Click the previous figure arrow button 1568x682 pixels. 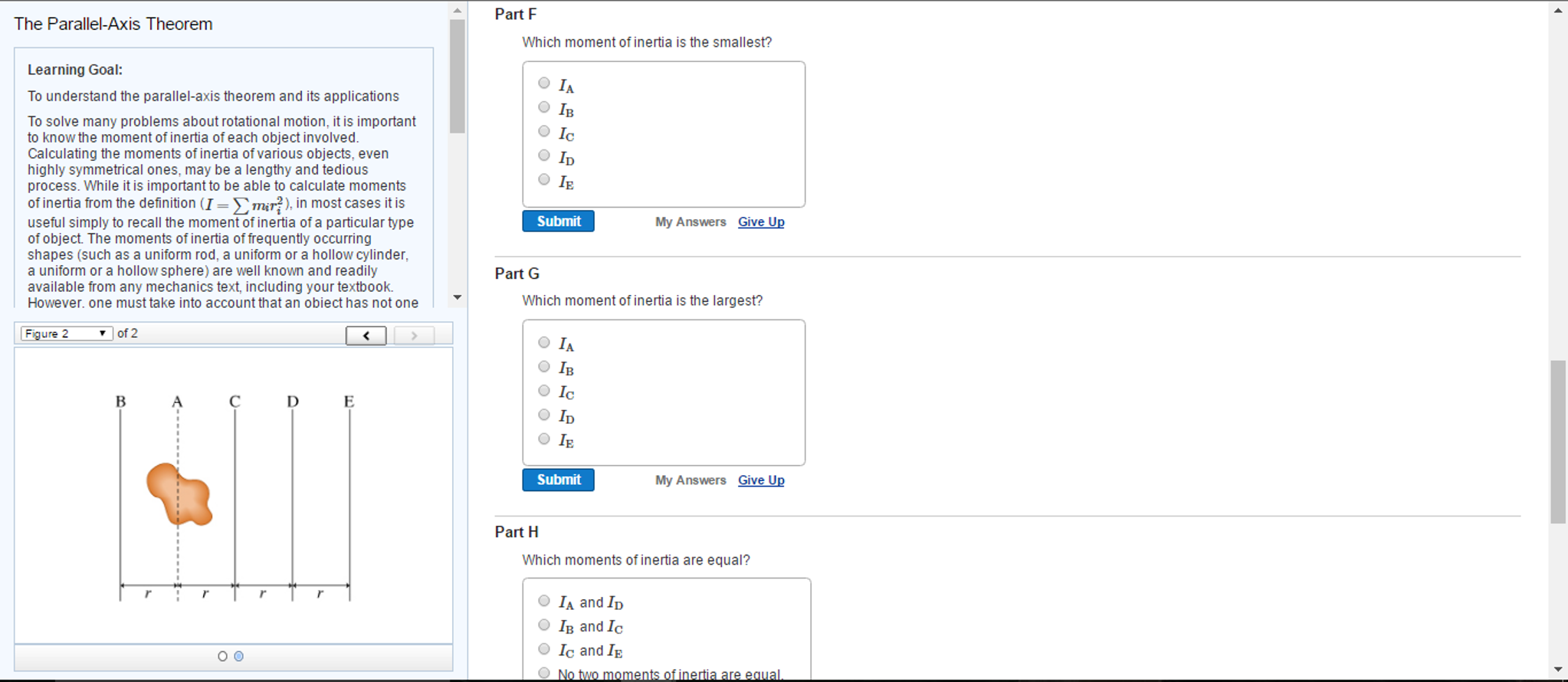tap(366, 335)
